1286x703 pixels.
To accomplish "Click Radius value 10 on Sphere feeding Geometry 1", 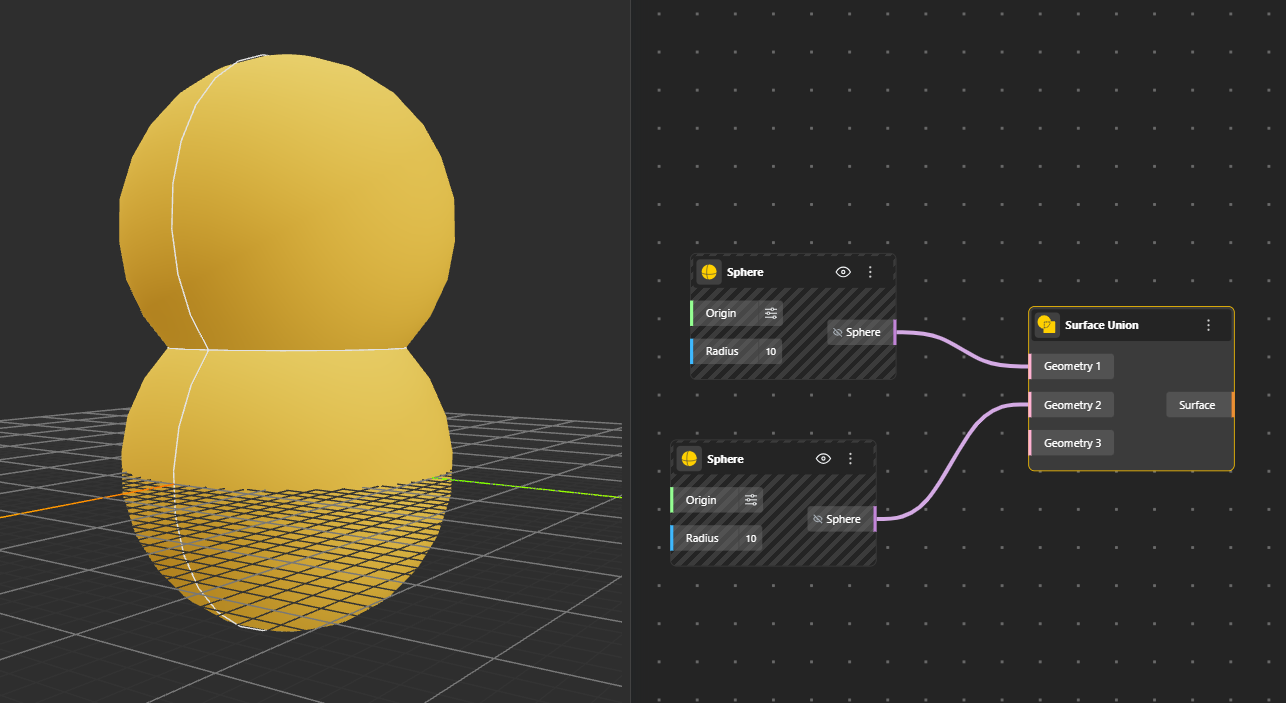I will point(771,351).
